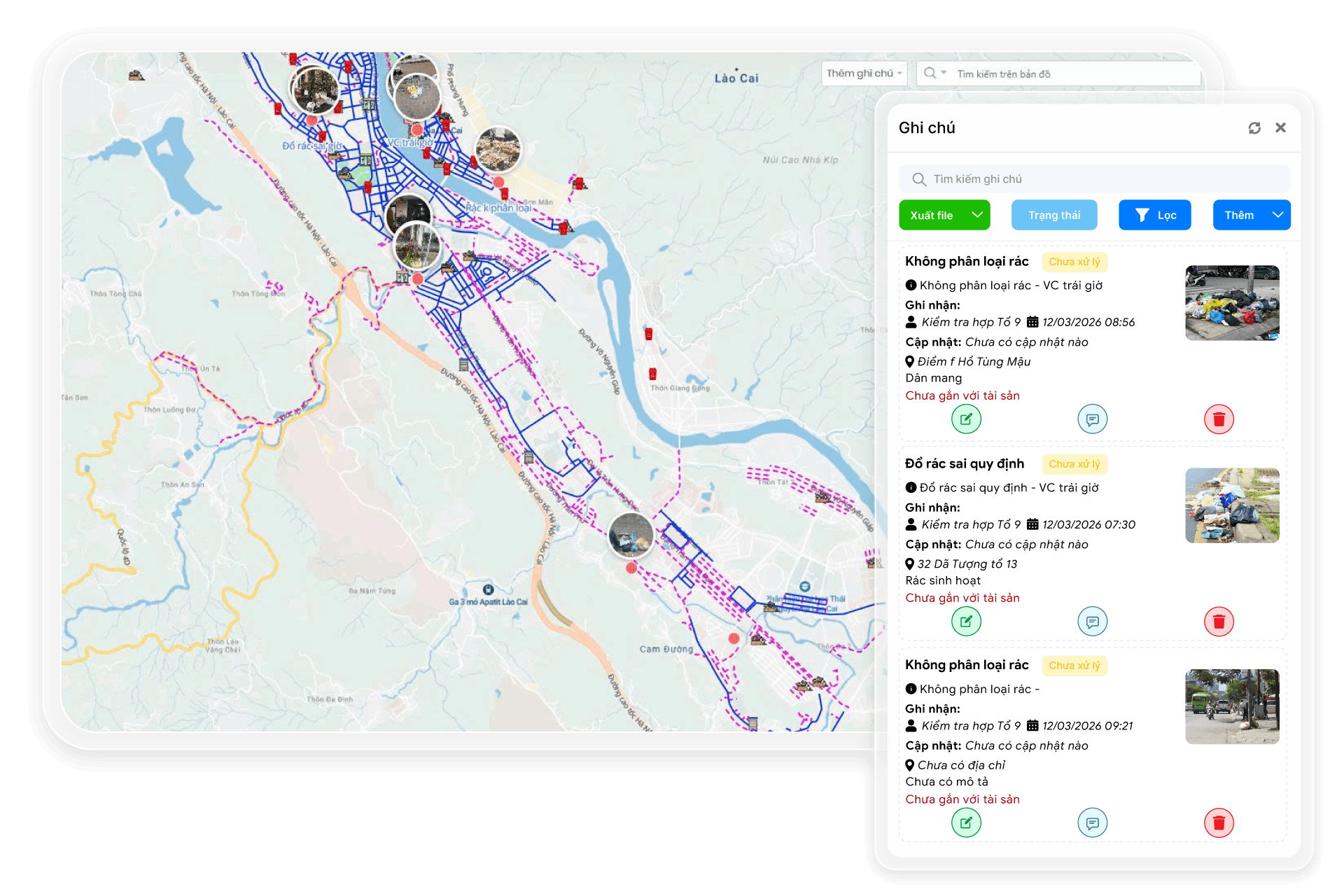Open the Thêm dropdown chevron
Viewport: 1344px width, 896px height.
1277,215
